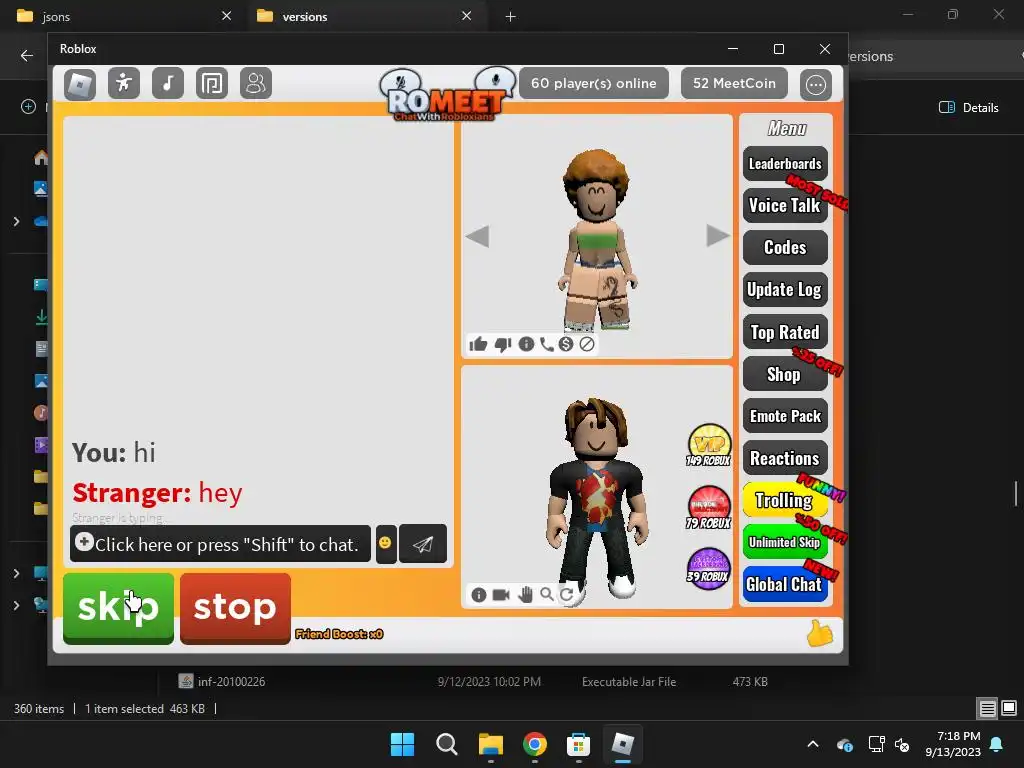Viewport: 1024px width, 768px height.
Task: Click the yellow thumbs-up like icon
Action: pyautogui.click(x=820, y=633)
